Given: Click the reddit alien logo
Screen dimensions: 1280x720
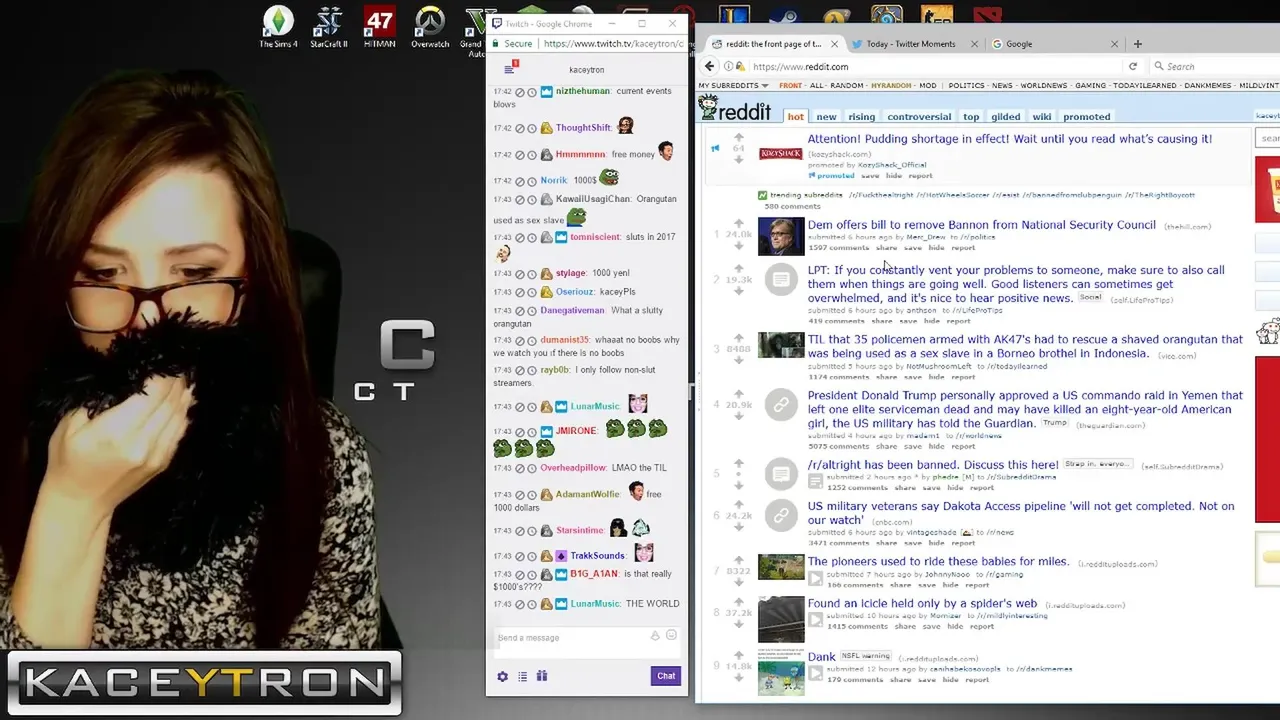Looking at the screenshot, I should point(736,109).
